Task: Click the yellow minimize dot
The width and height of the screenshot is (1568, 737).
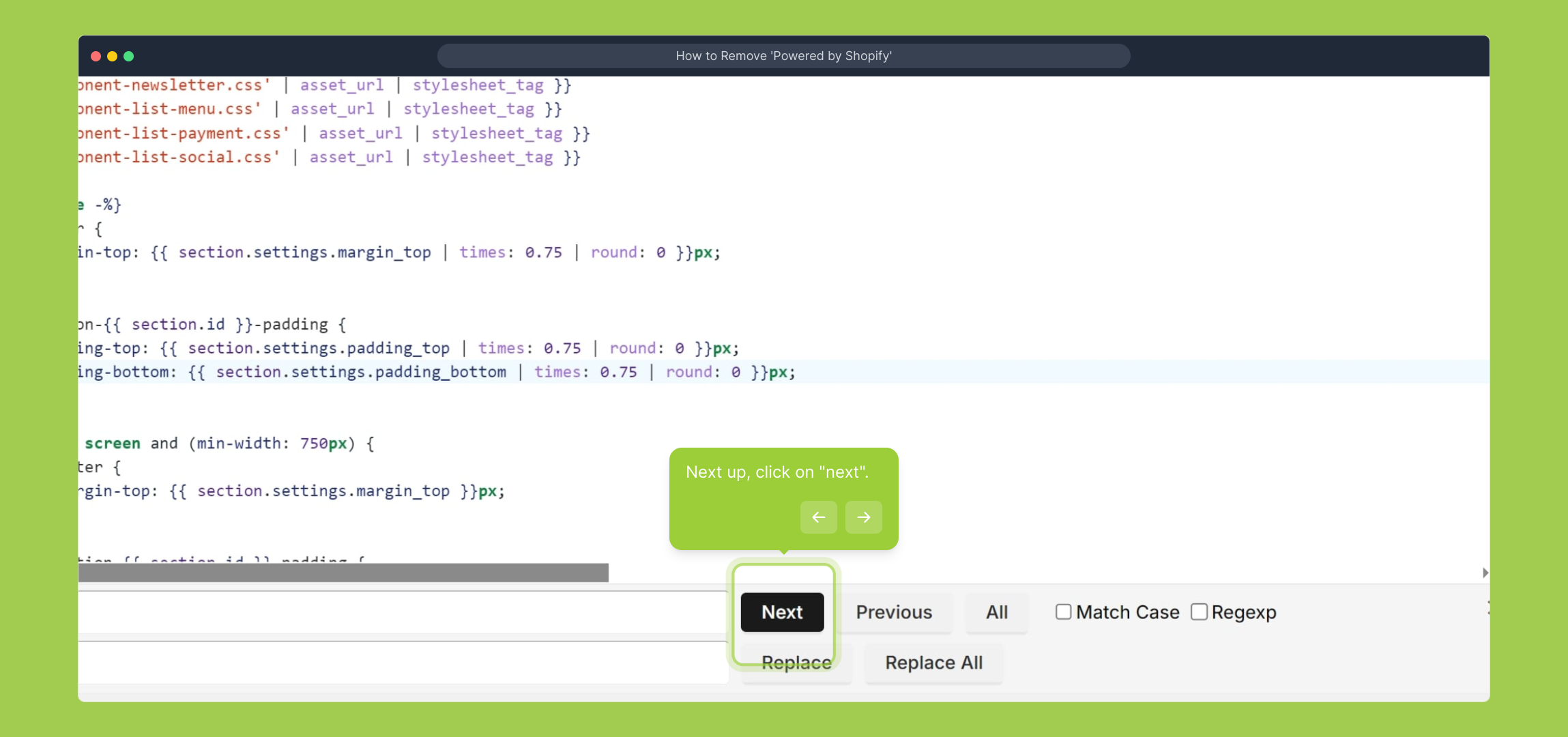Action: (113, 56)
